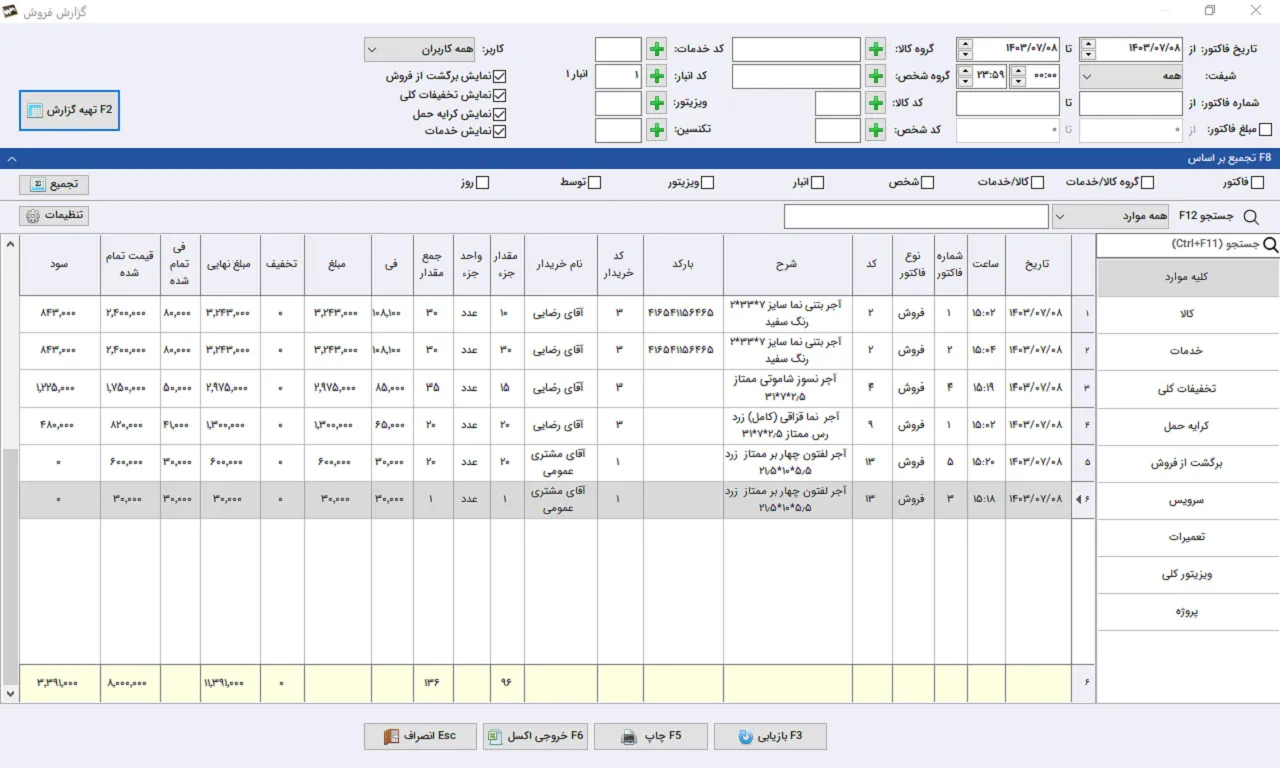
Task: Click the green plus beside گروه کالا
Action: (875, 49)
